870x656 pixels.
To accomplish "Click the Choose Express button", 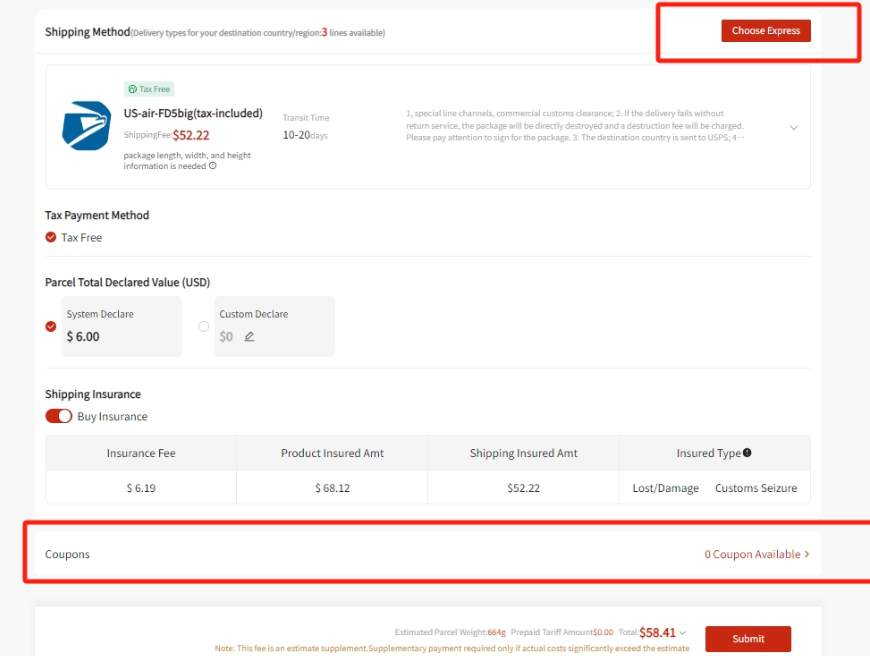I will pyautogui.click(x=765, y=31).
